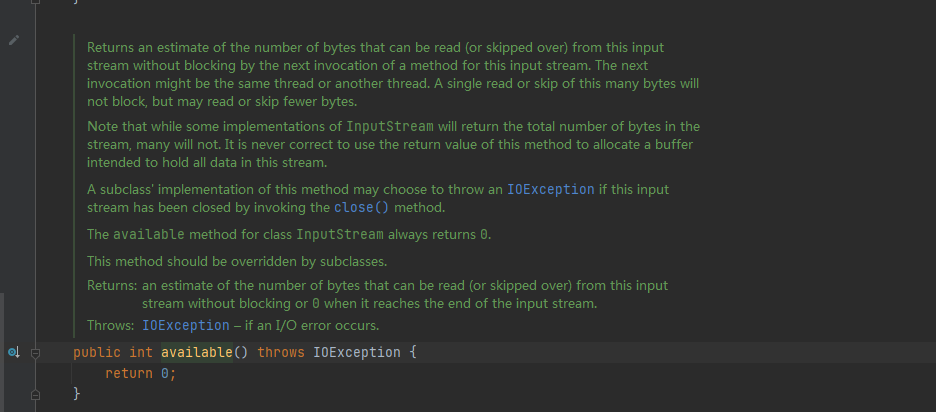The height and width of the screenshot is (412, 936).
Task: Click the throws keyword in the signature
Action: tap(281, 352)
